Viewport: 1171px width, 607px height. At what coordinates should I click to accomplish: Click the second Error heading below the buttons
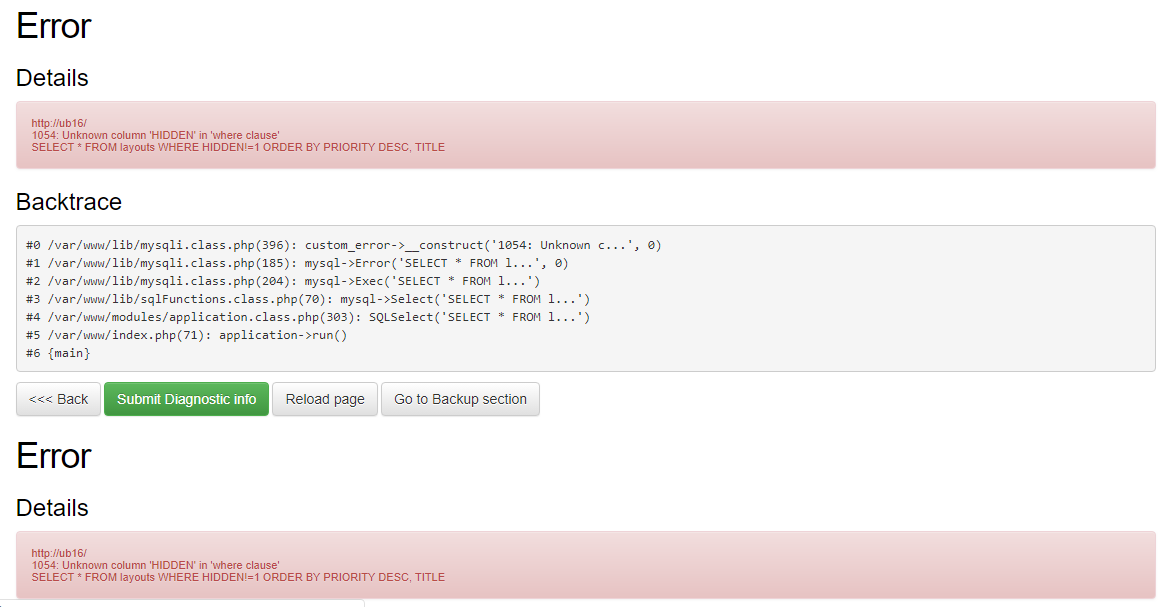(x=54, y=456)
